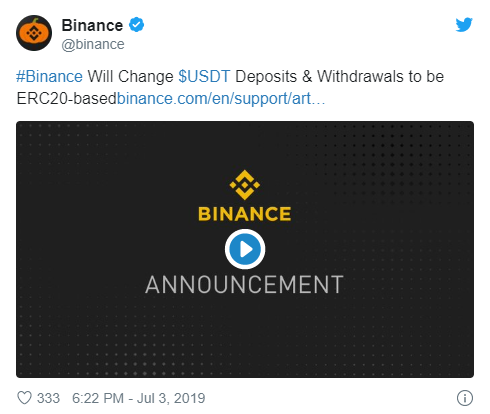Click the ANNOUNCEMENT text on video
490x414 pixels.
[244, 285]
